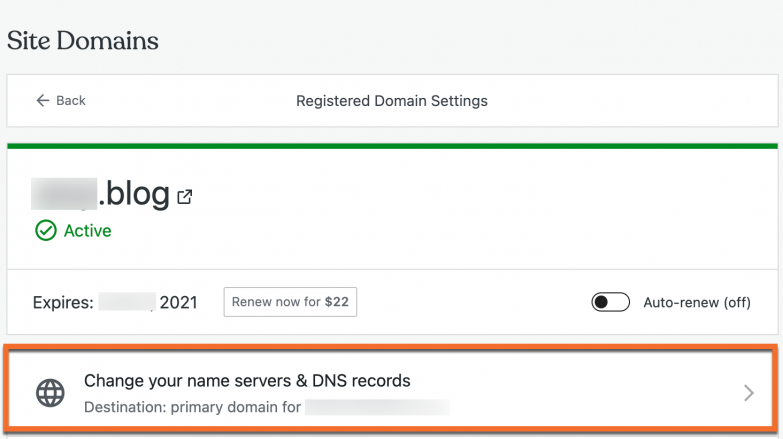This screenshot has height=439, width=783.
Task: Click the green bar atop the domain card
Action: [x=392, y=146]
